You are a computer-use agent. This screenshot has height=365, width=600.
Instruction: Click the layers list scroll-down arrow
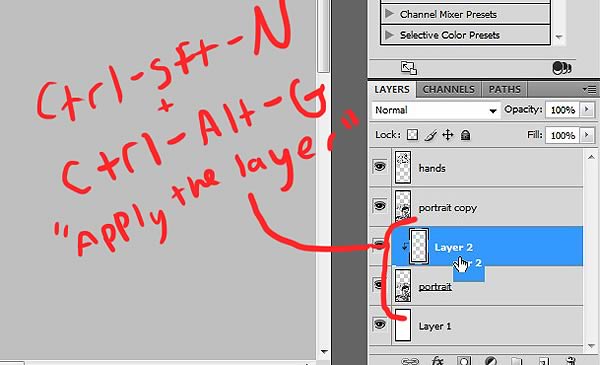coord(591,345)
